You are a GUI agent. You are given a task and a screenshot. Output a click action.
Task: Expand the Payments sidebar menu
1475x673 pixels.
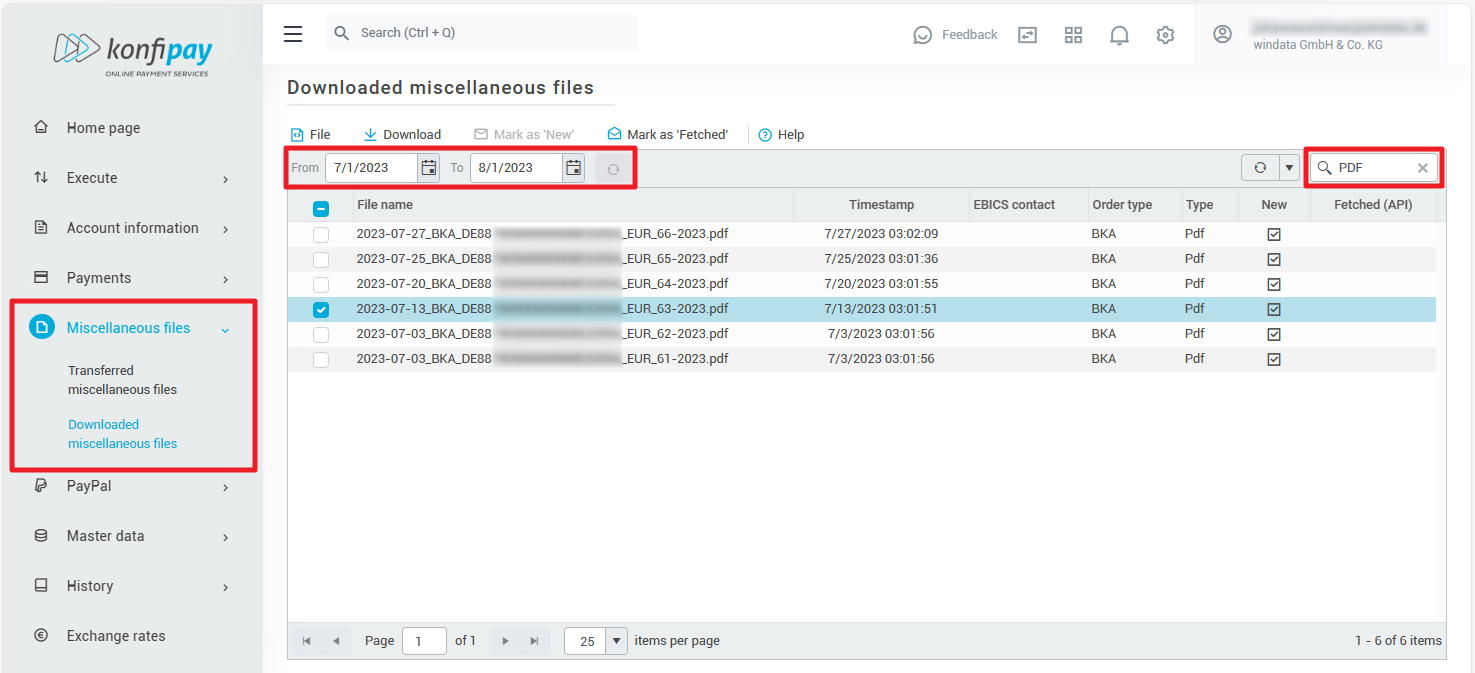tap(132, 278)
